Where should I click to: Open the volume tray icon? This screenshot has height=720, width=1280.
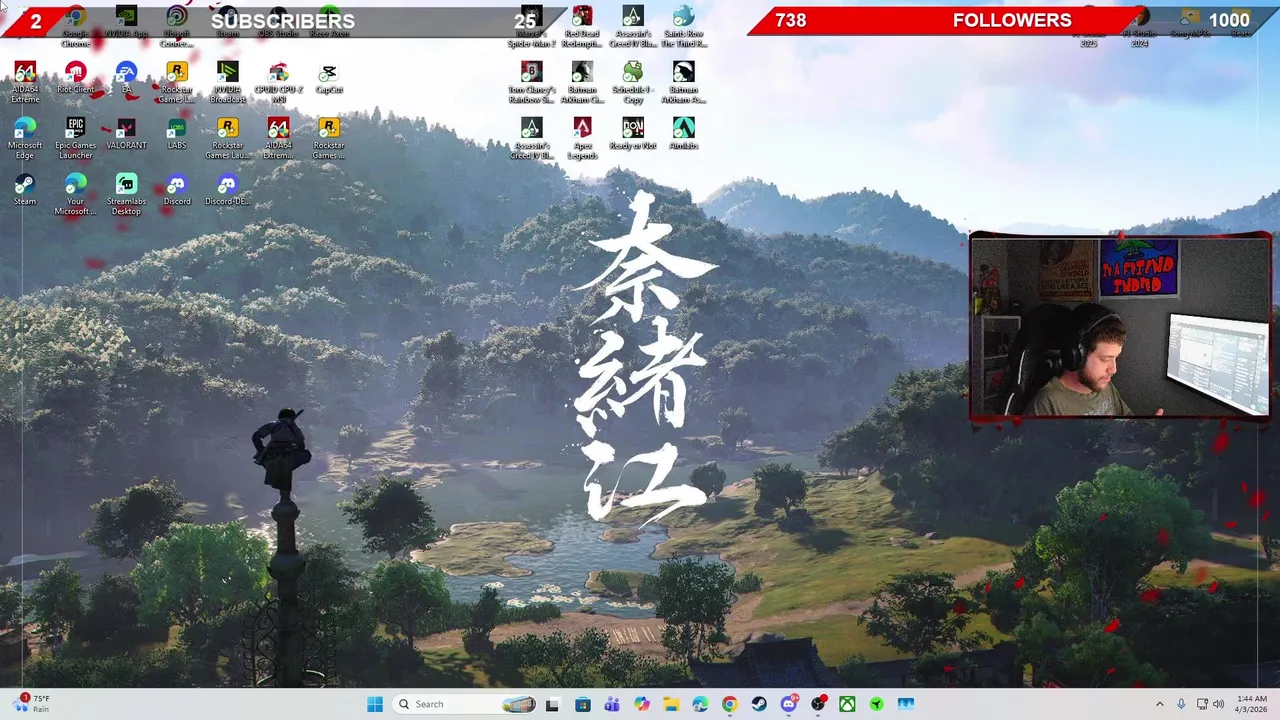pos(1218,704)
